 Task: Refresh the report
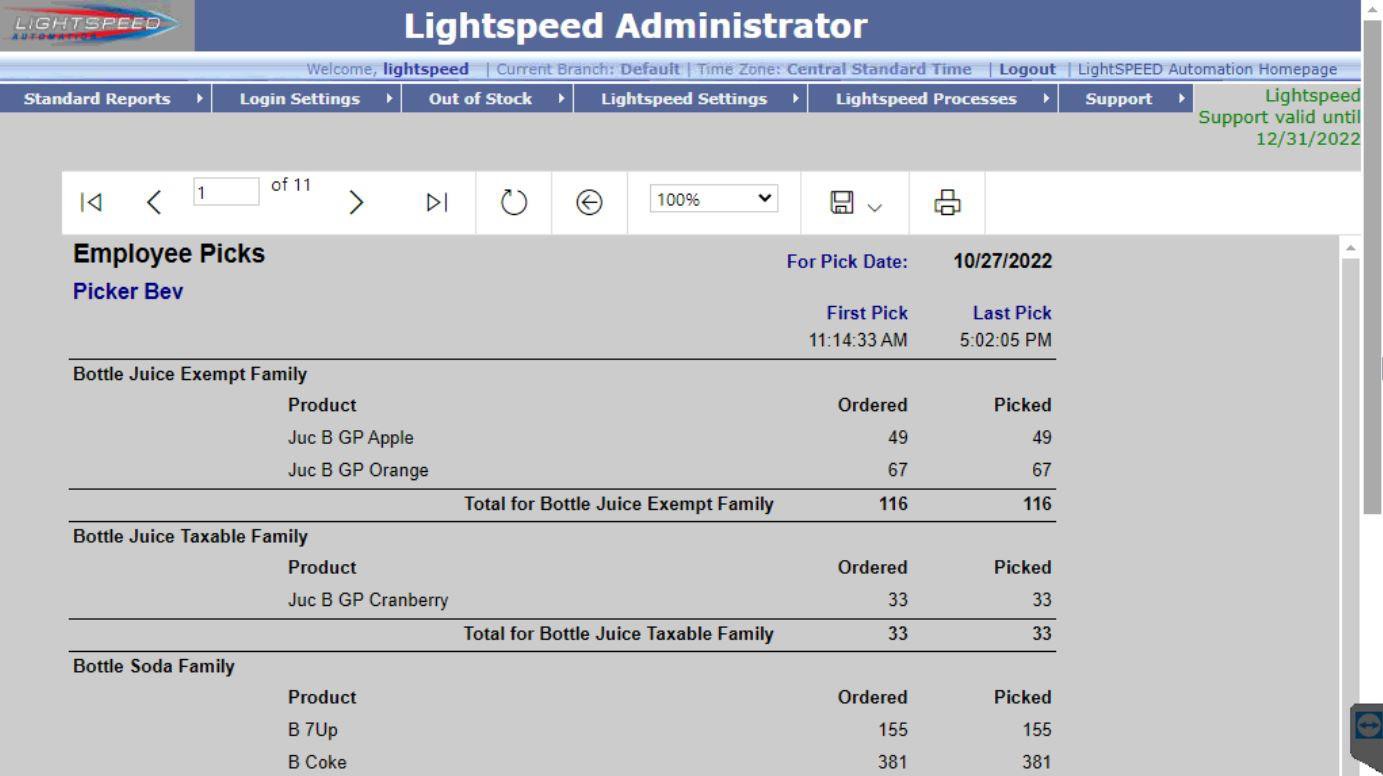(x=513, y=203)
